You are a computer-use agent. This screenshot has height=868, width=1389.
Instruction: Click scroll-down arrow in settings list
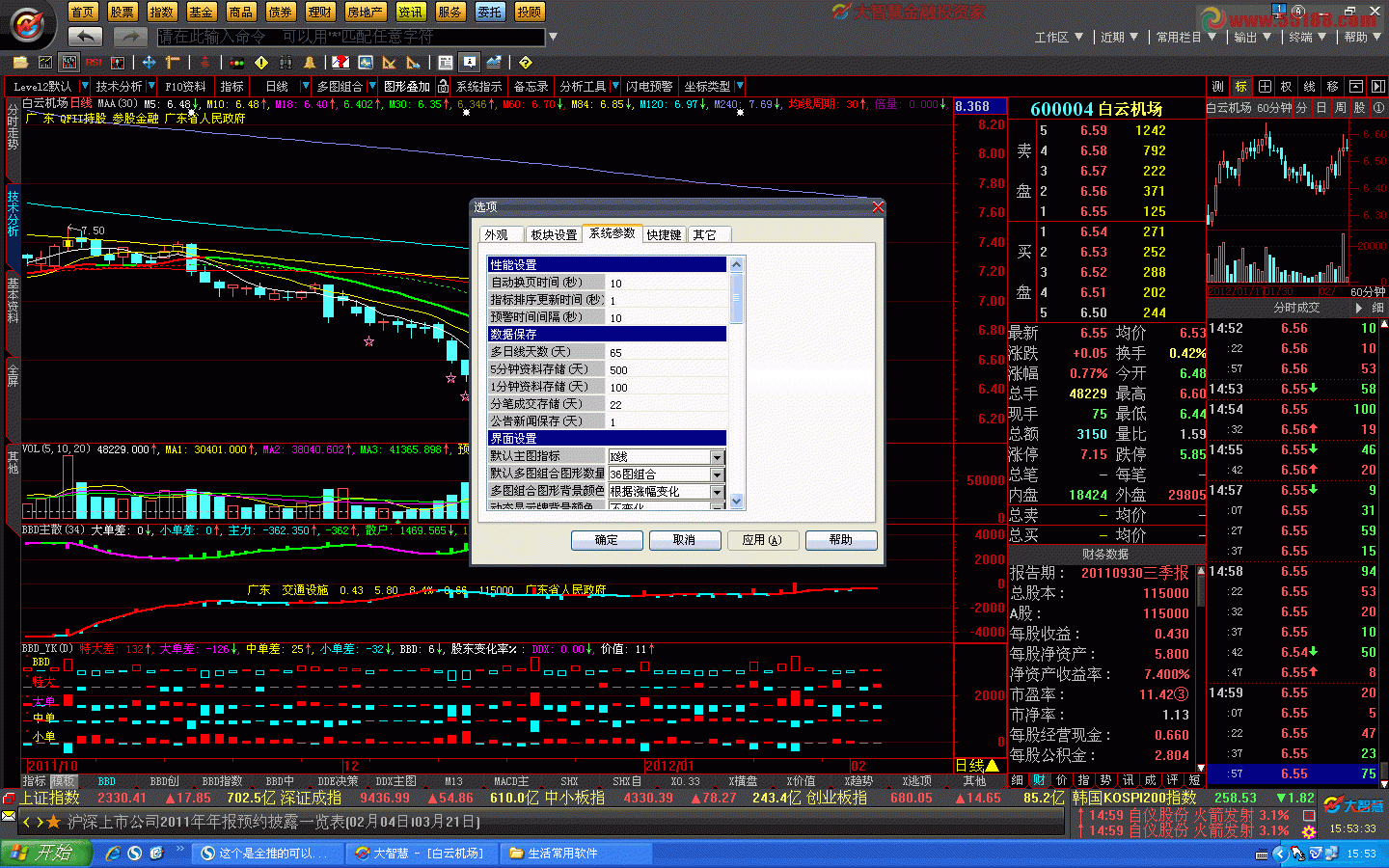coord(737,502)
